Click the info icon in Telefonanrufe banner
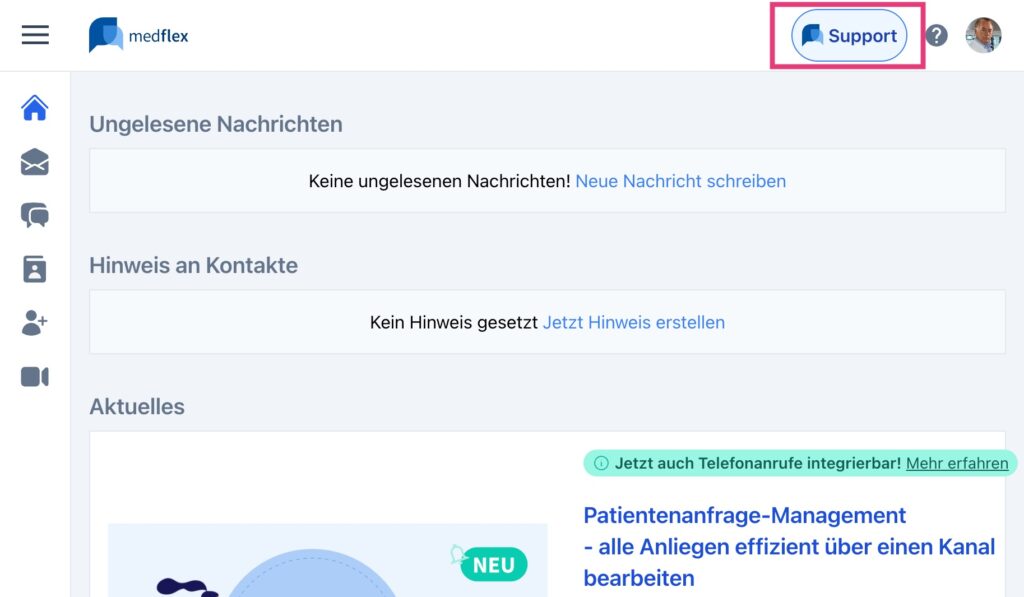Screen dimensions: 1024x597 (601, 463)
